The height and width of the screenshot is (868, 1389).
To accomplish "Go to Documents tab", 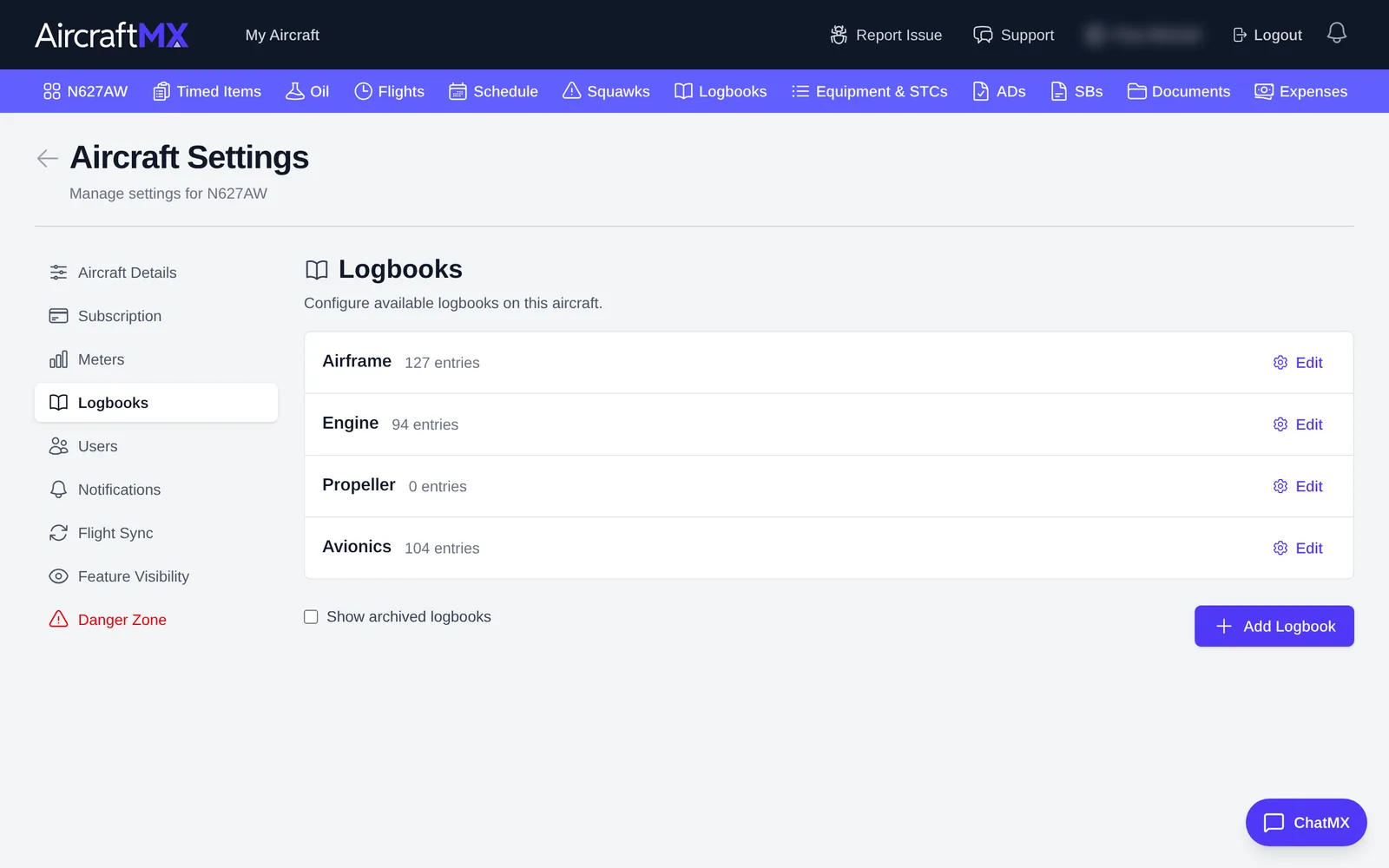I will click(1179, 91).
